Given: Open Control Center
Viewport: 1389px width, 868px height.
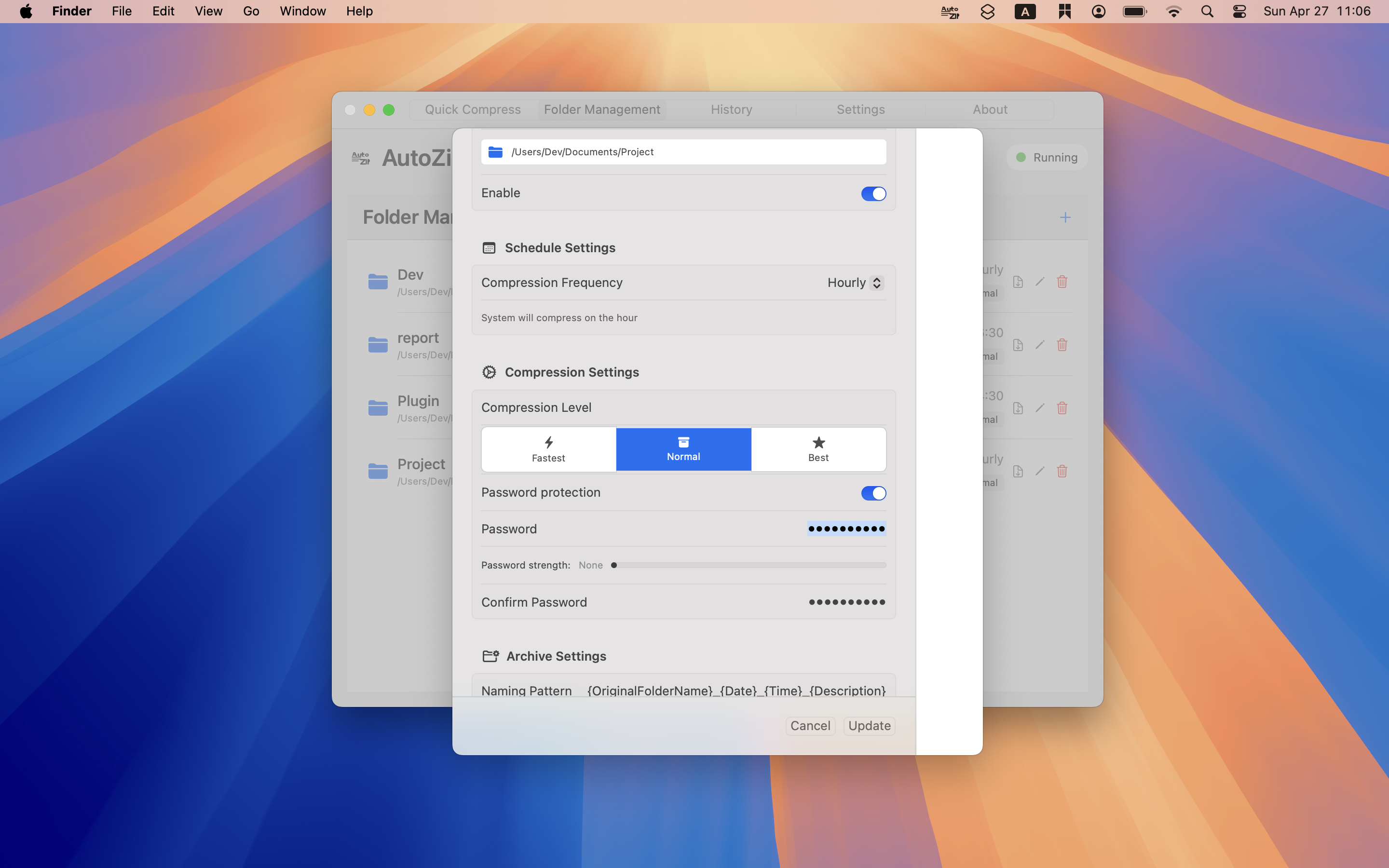Looking at the screenshot, I should tap(1239, 12).
